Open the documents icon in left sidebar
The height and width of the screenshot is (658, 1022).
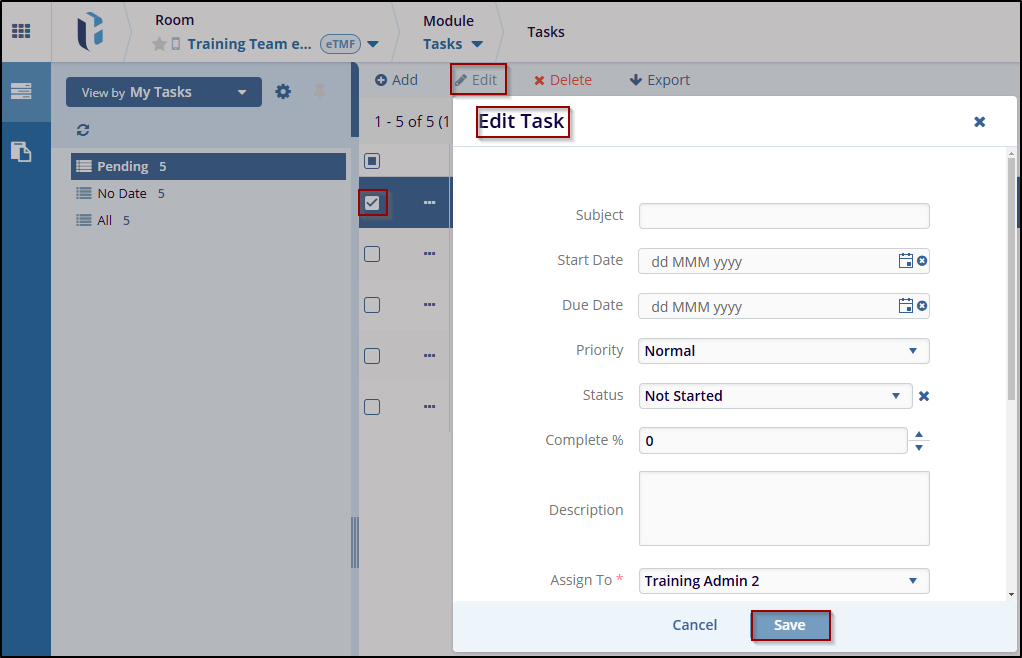[21, 152]
